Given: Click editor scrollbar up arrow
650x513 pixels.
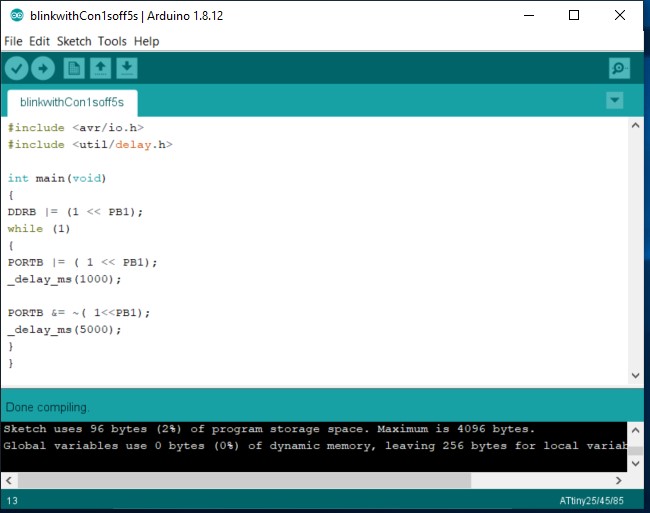Looking at the screenshot, I should [635, 125].
